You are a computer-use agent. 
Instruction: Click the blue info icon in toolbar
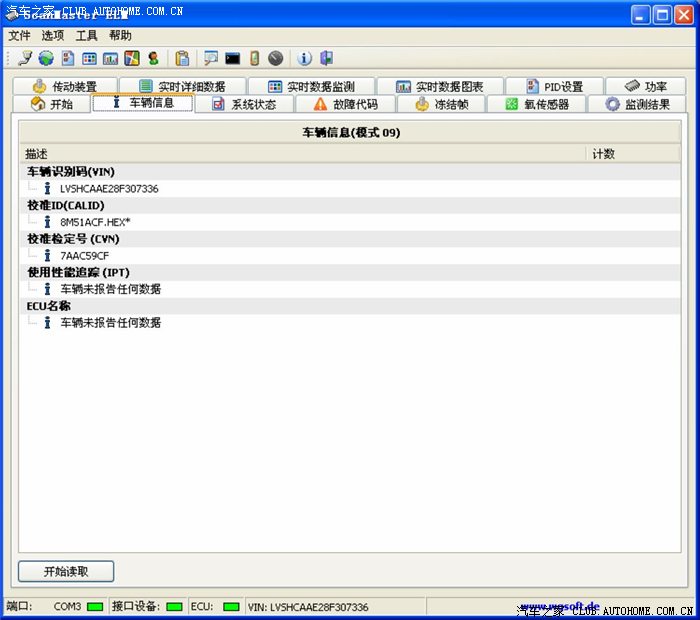[x=305, y=58]
